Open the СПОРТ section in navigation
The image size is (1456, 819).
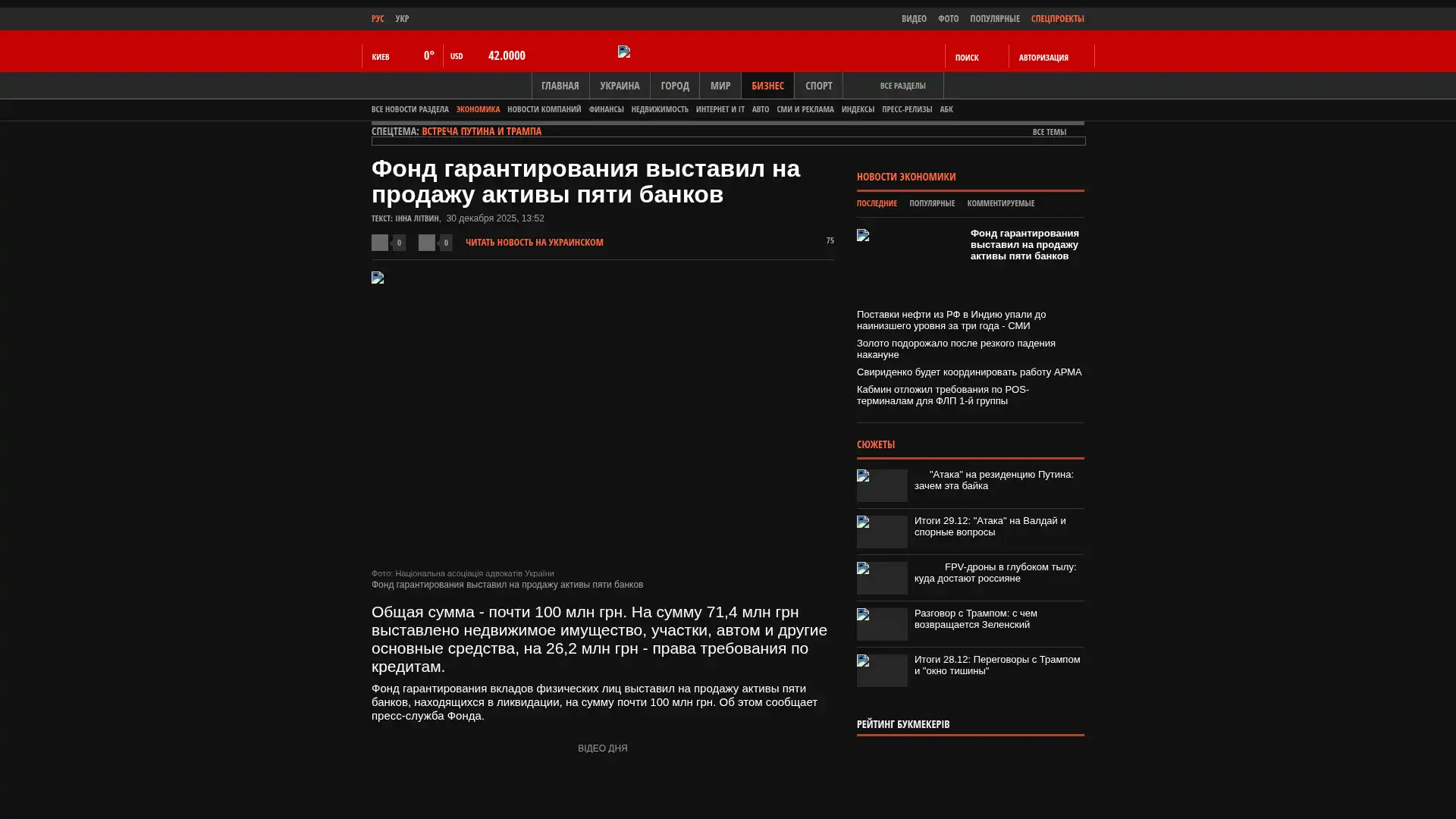click(818, 86)
